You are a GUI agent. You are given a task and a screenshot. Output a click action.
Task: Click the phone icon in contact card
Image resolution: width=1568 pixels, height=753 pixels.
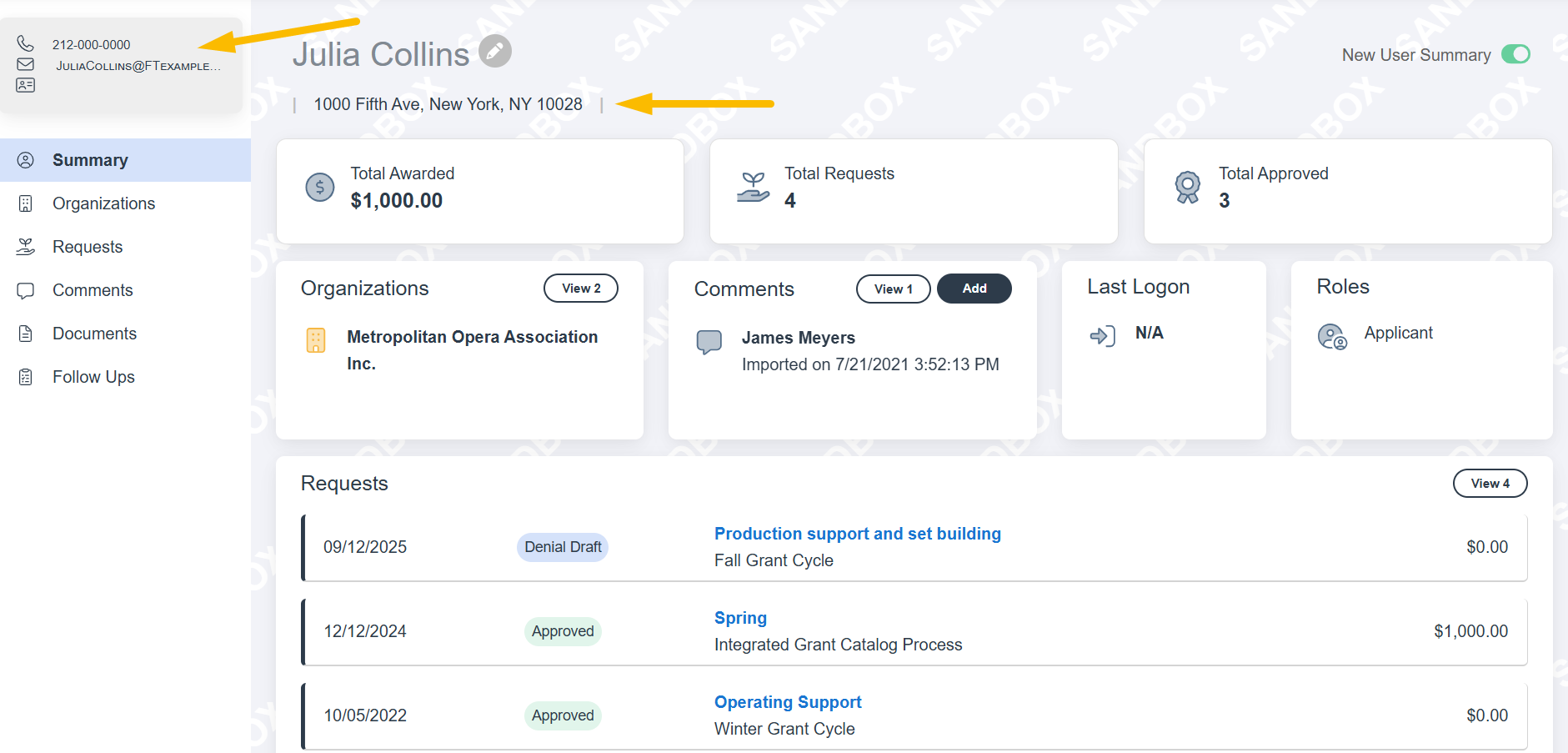[x=26, y=43]
